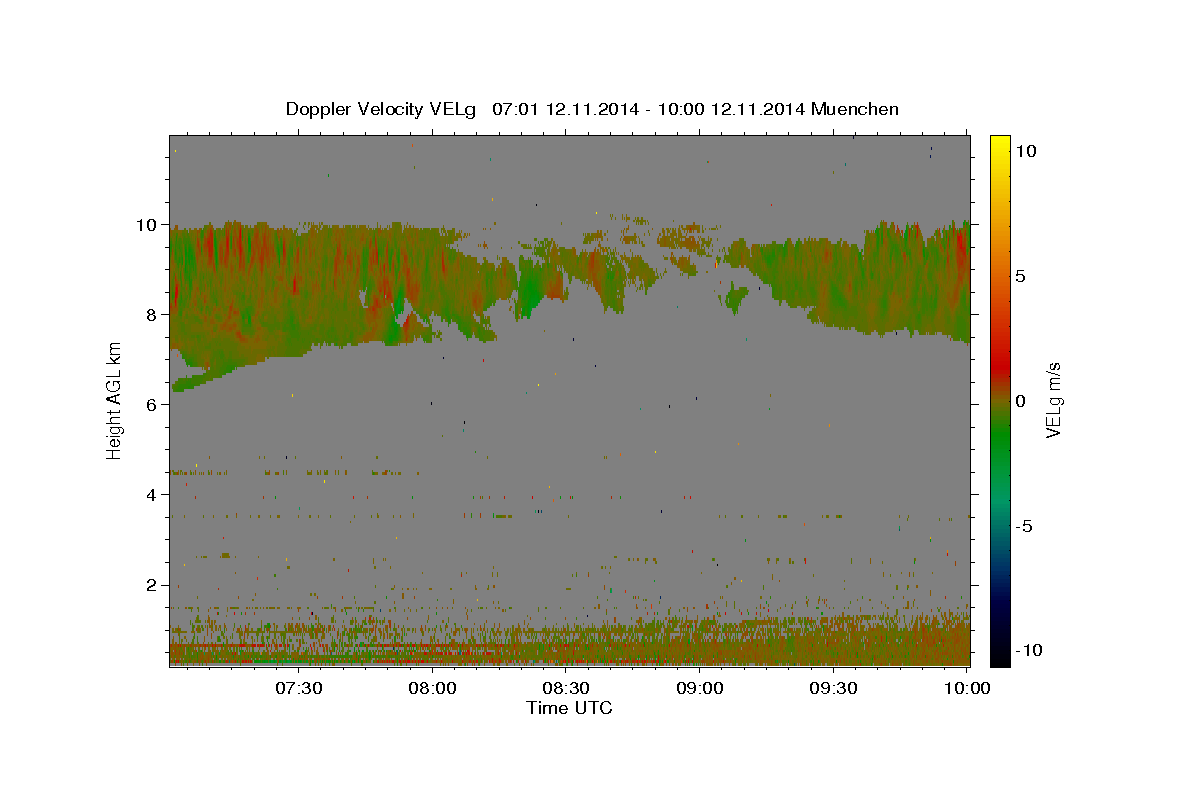Click the '09:00' time tick label

pyautogui.click(x=700, y=689)
